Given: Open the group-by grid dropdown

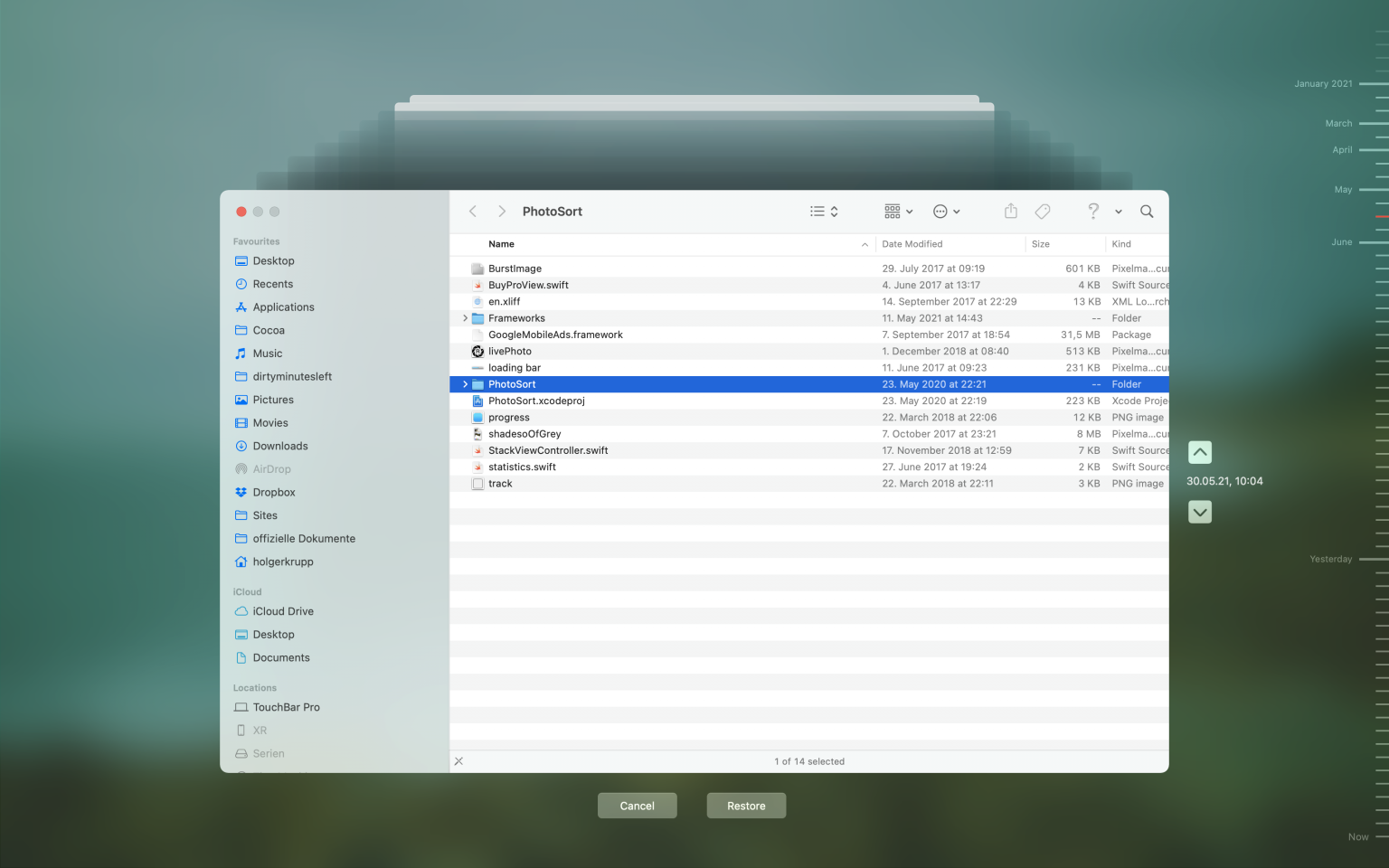Looking at the screenshot, I should point(898,212).
